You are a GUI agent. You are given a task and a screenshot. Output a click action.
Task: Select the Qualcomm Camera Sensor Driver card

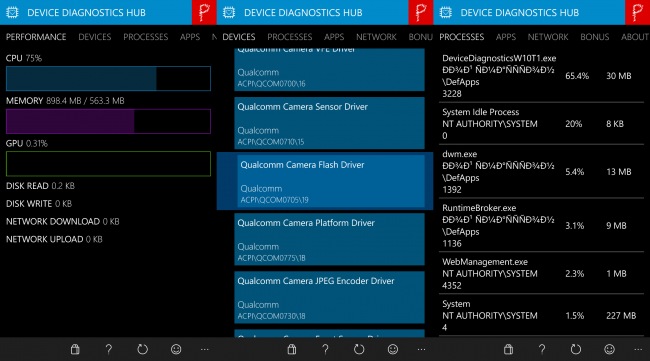point(330,123)
